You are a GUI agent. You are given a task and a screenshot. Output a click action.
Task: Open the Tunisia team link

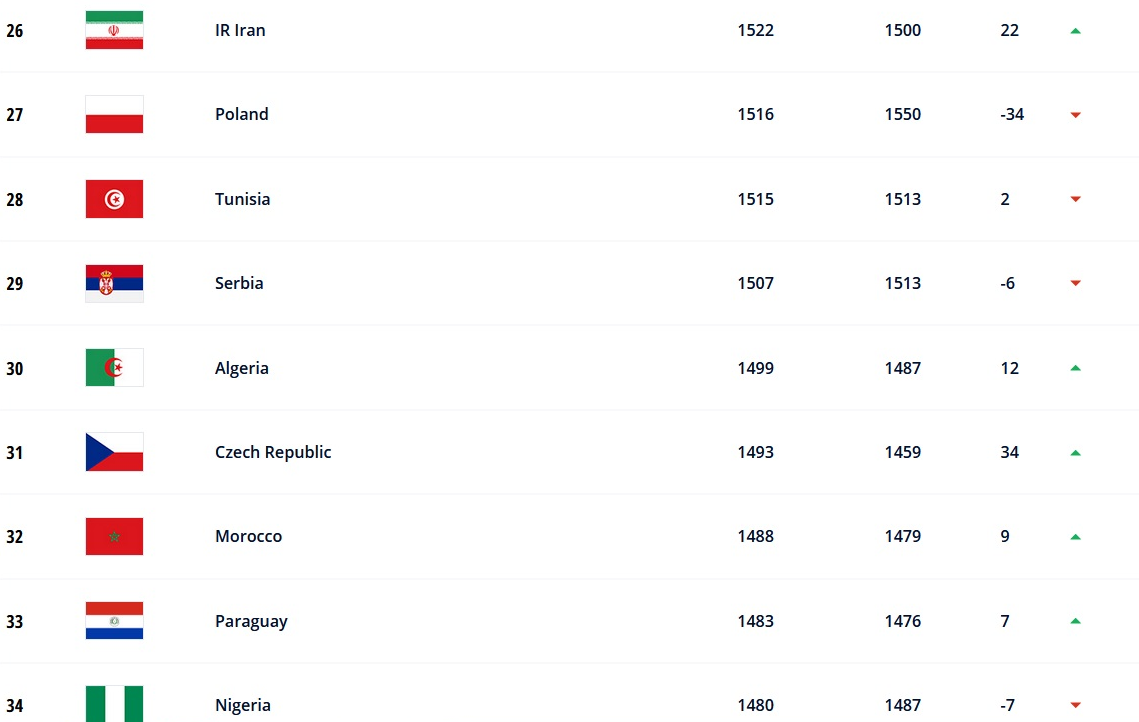243,199
